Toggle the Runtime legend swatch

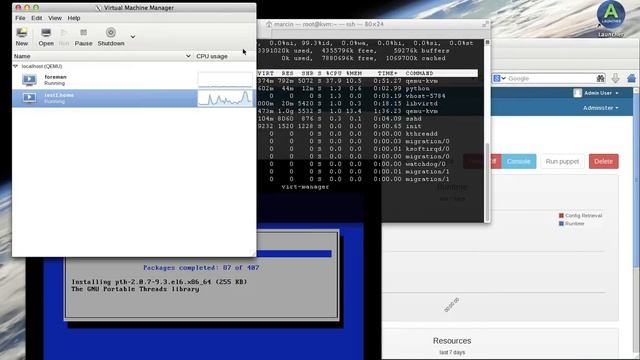click(x=561, y=224)
